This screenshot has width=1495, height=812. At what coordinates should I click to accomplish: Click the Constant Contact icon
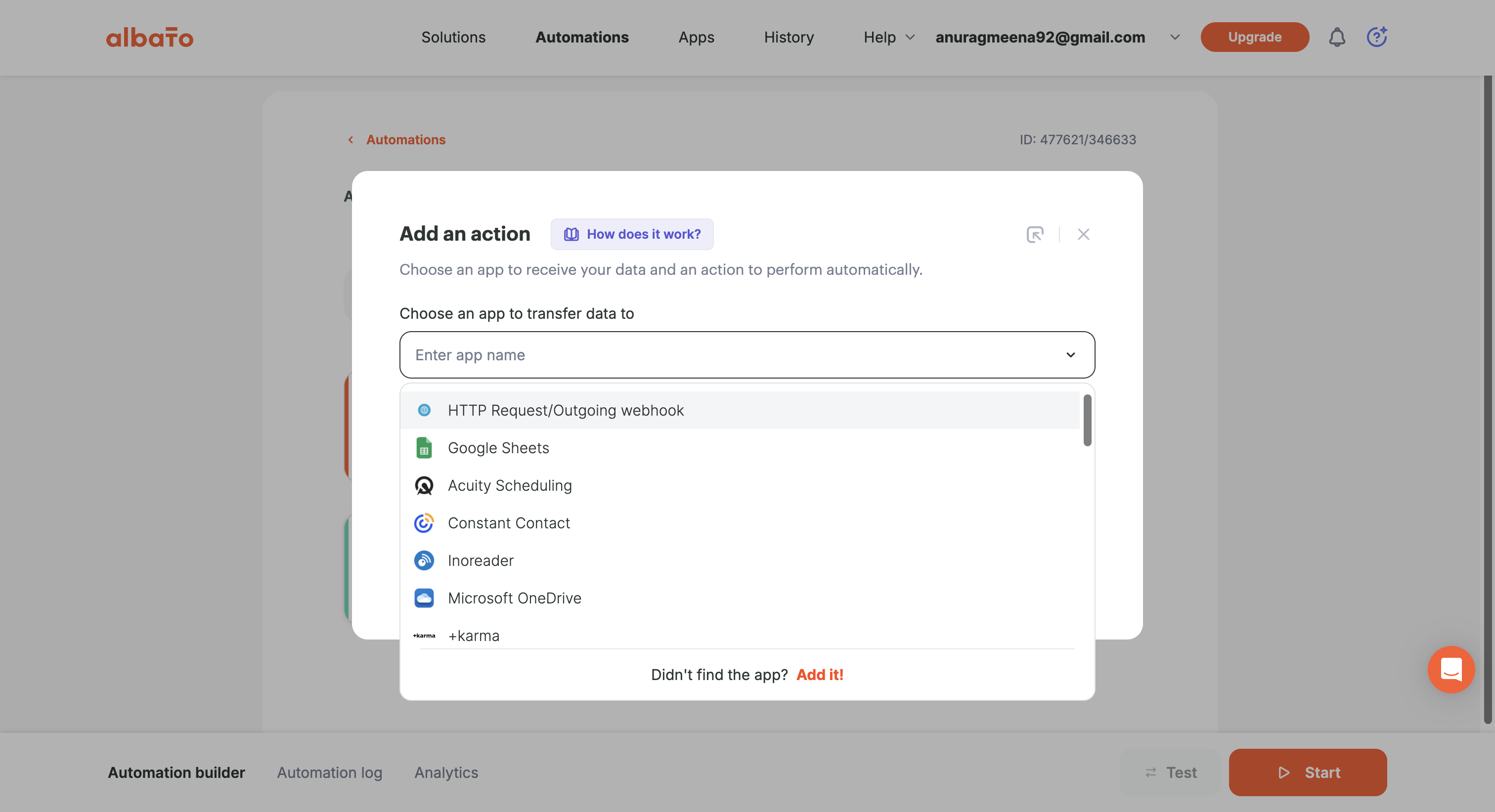(424, 522)
